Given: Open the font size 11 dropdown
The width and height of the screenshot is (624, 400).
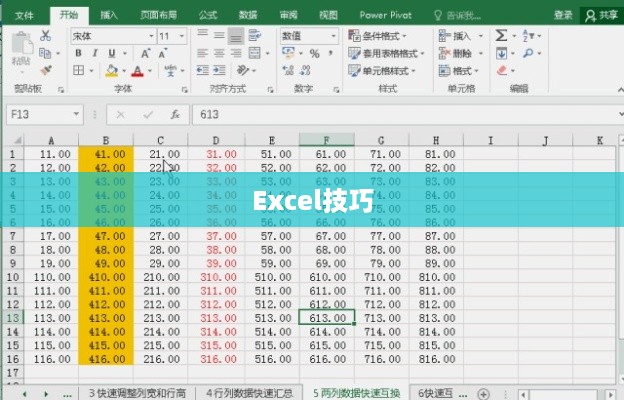Looking at the screenshot, I should pyautogui.click(x=182, y=36).
